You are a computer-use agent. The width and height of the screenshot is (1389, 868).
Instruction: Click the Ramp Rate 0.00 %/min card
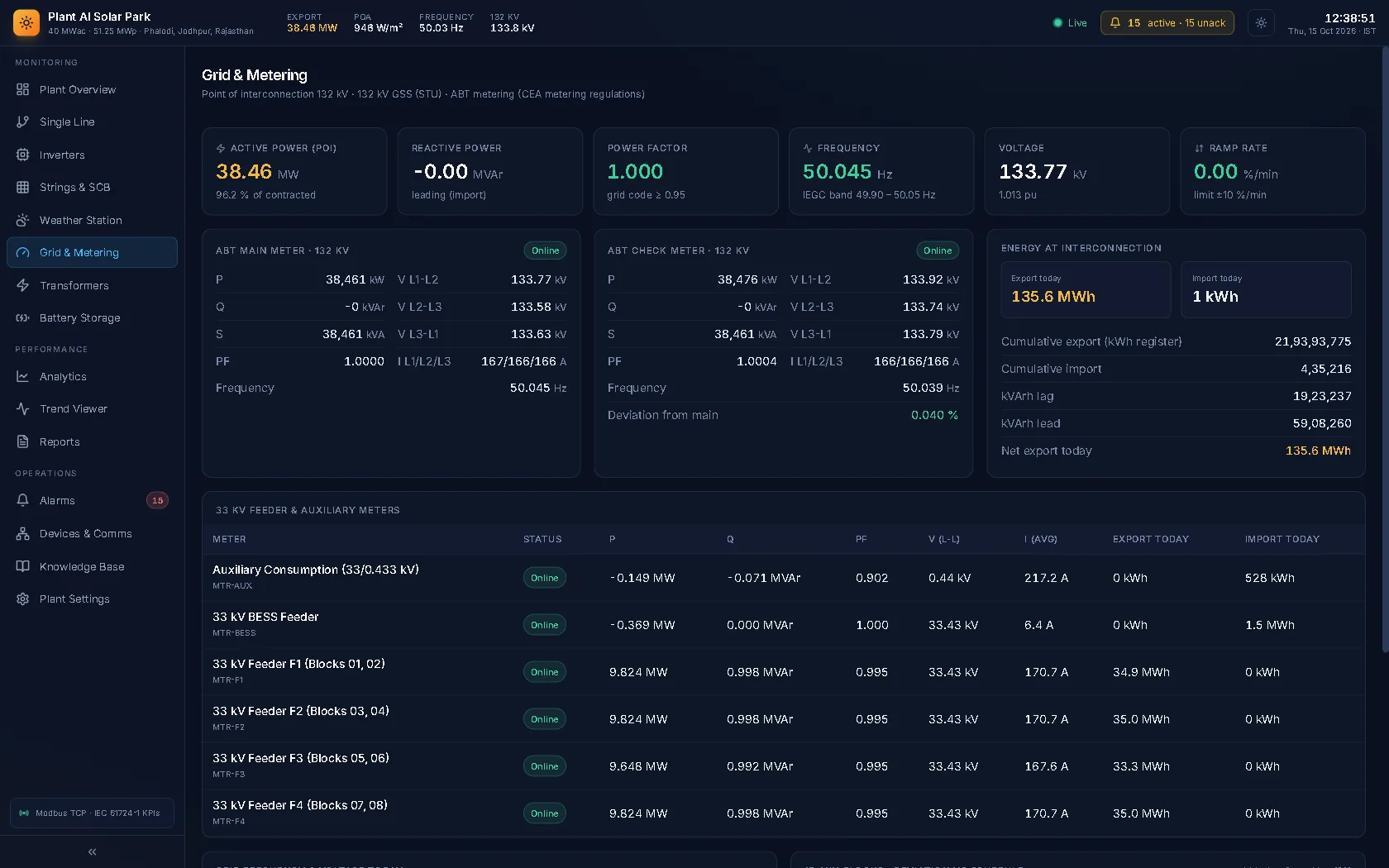pos(1272,171)
